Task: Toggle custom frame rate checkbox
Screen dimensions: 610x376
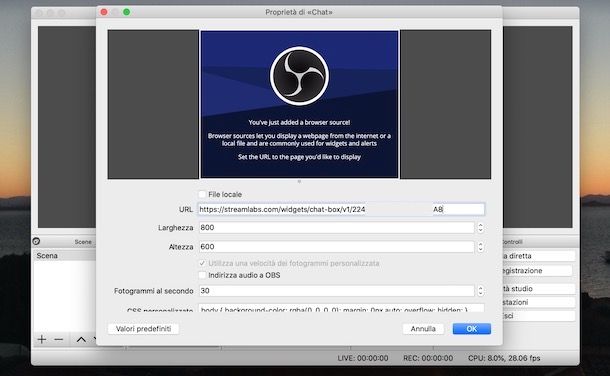Action: tap(202, 263)
